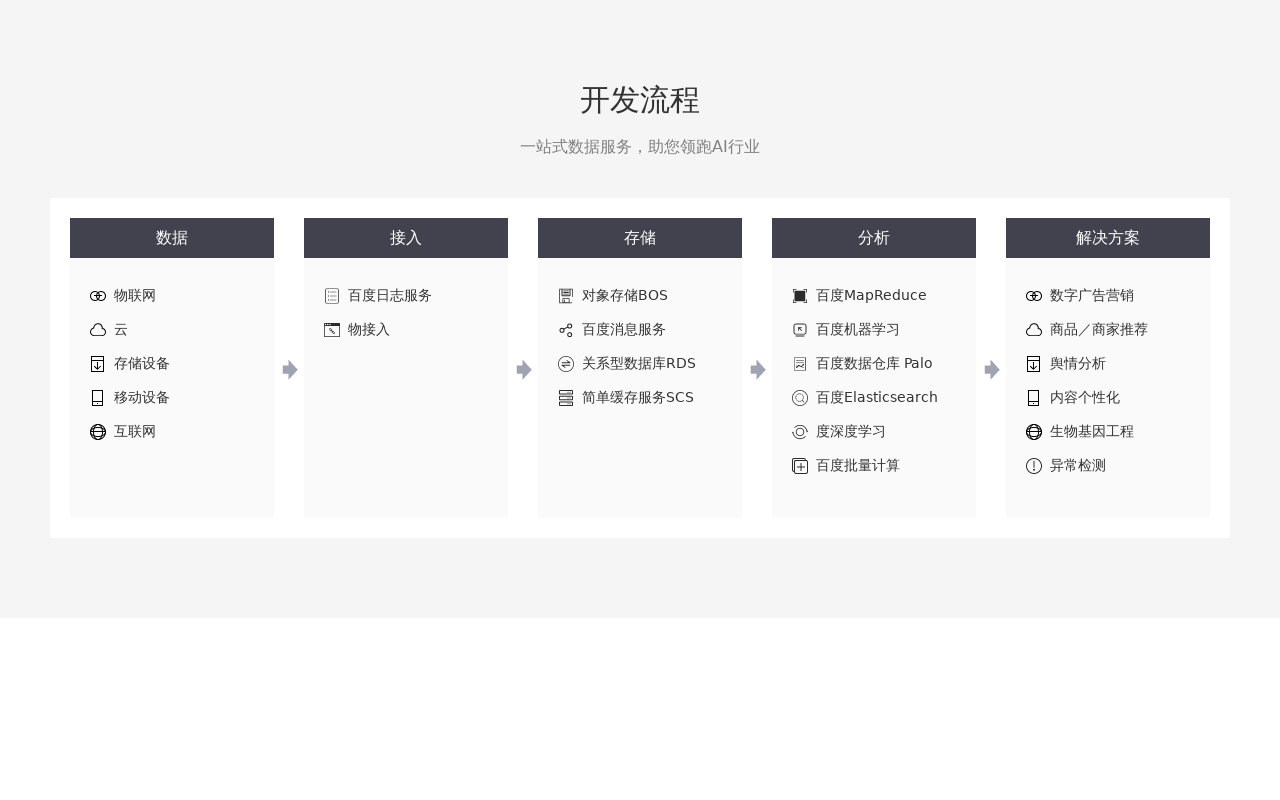Screen dimensions: 1280x800
Task: Select the 解决方案 column header
Action: point(1108,238)
